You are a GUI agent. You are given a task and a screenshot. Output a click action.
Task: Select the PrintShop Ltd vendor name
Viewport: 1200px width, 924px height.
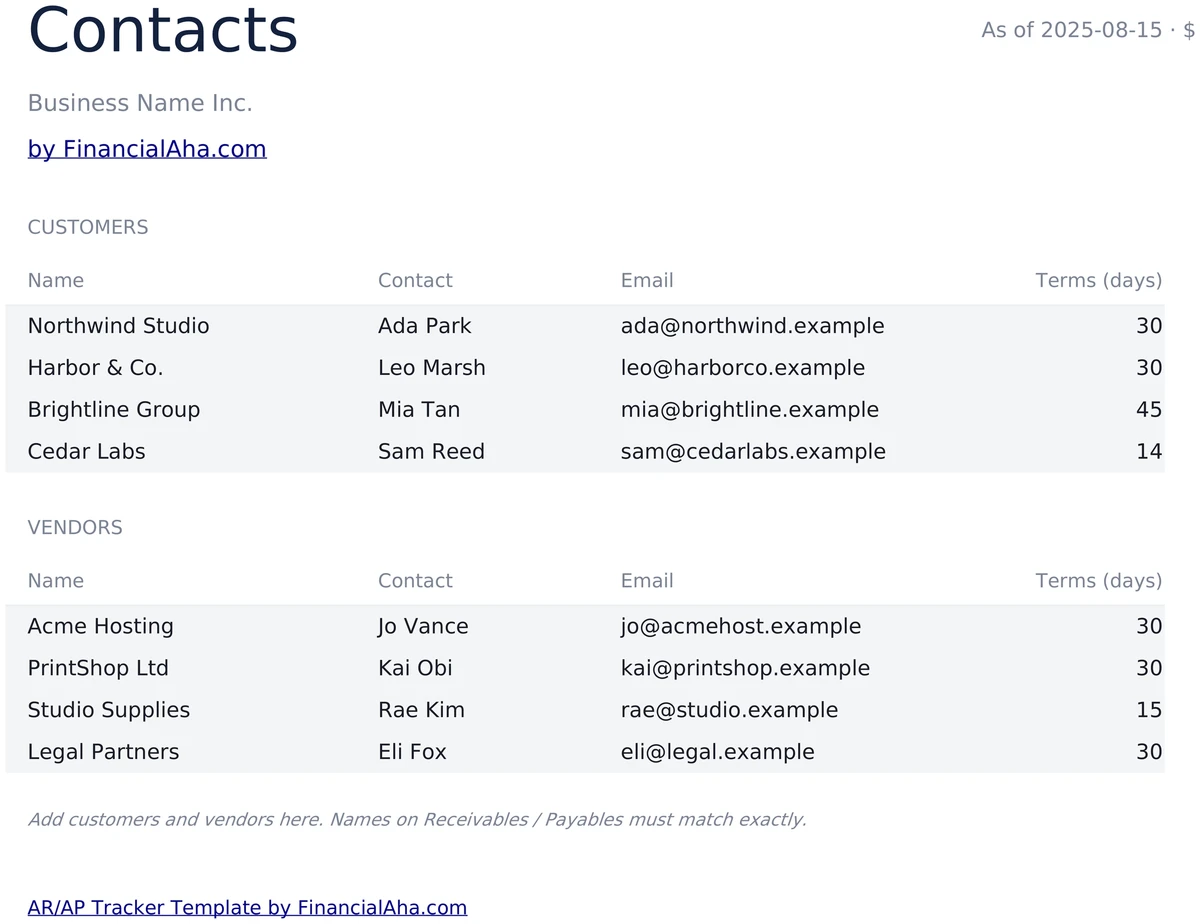[98, 668]
